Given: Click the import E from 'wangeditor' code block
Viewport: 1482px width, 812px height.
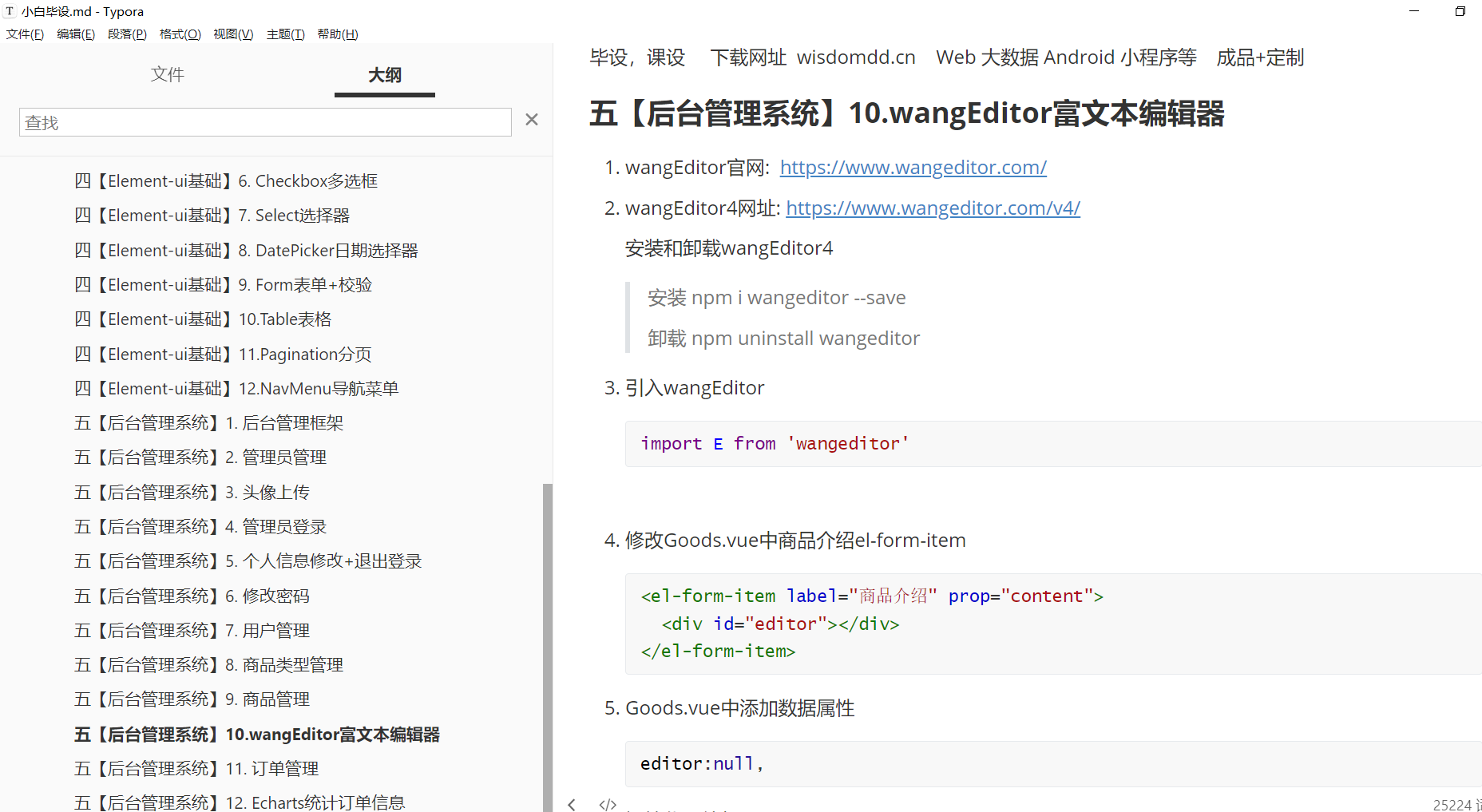Looking at the screenshot, I should coord(1053,444).
